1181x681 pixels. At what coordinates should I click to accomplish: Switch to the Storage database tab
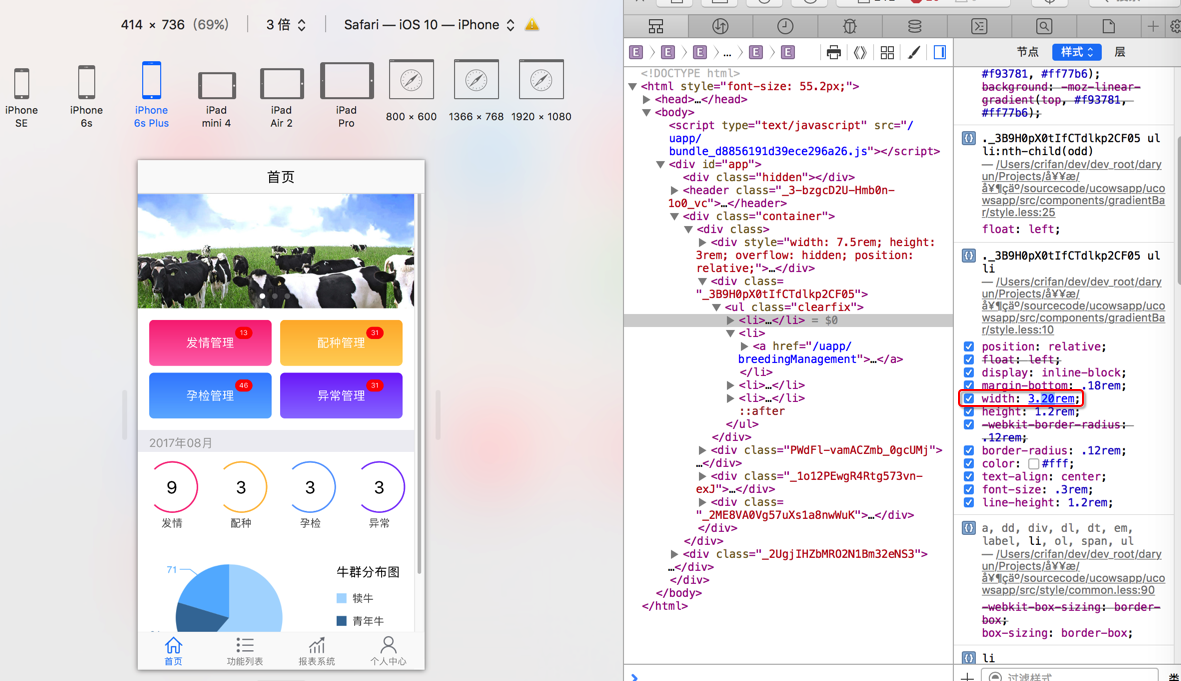914,26
